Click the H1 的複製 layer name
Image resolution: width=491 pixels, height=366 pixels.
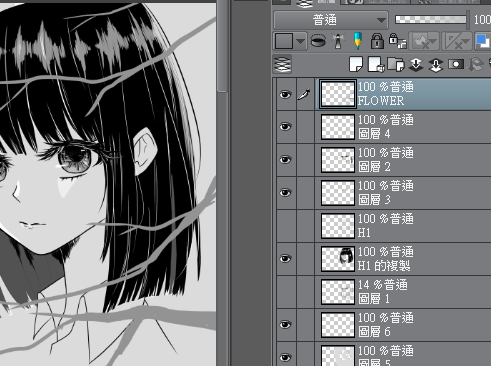coord(384,266)
